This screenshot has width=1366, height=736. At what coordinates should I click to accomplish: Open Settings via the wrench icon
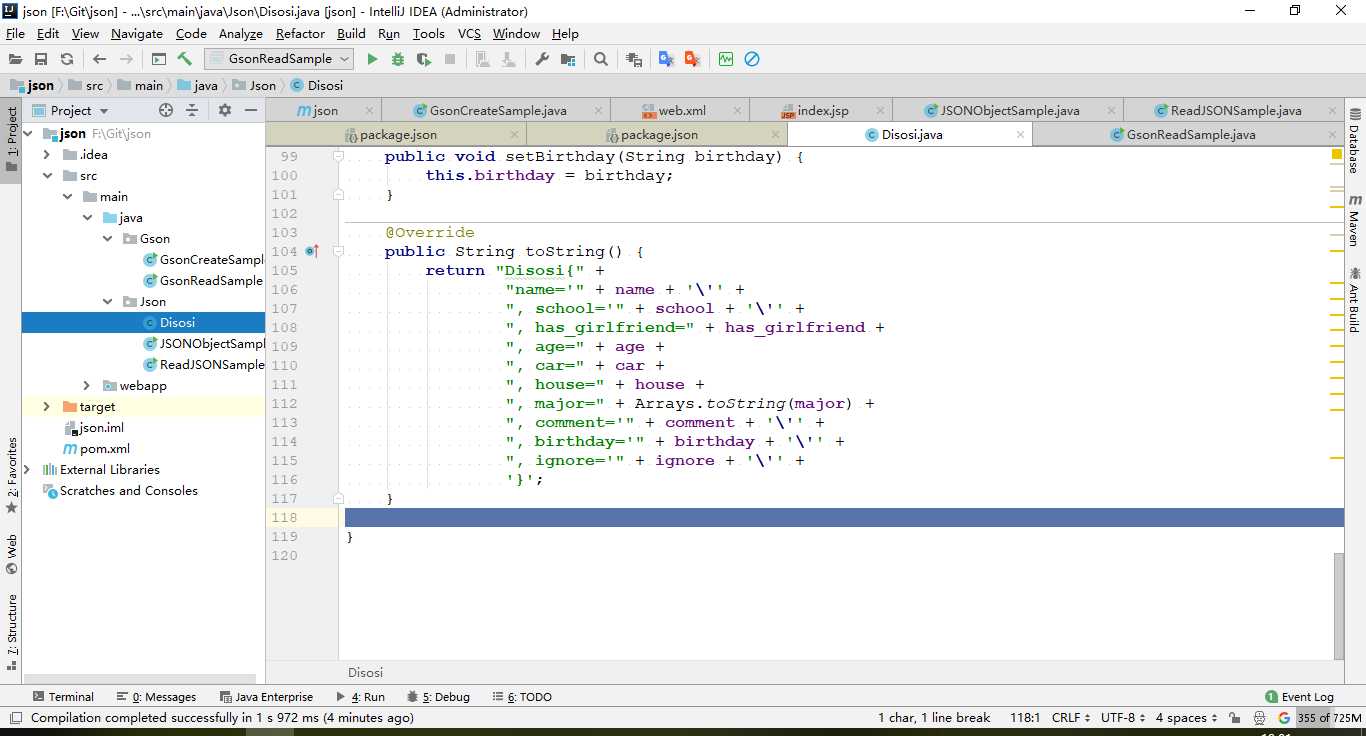tap(542, 59)
